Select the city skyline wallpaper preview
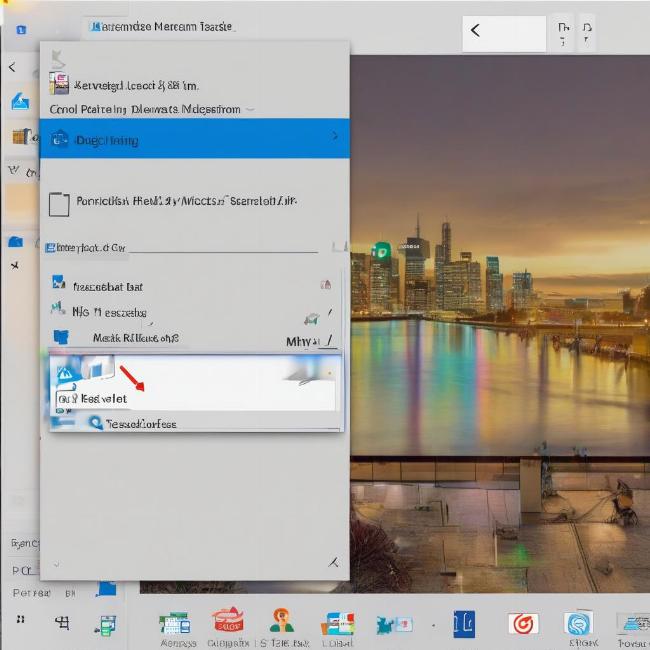 tap(500, 323)
